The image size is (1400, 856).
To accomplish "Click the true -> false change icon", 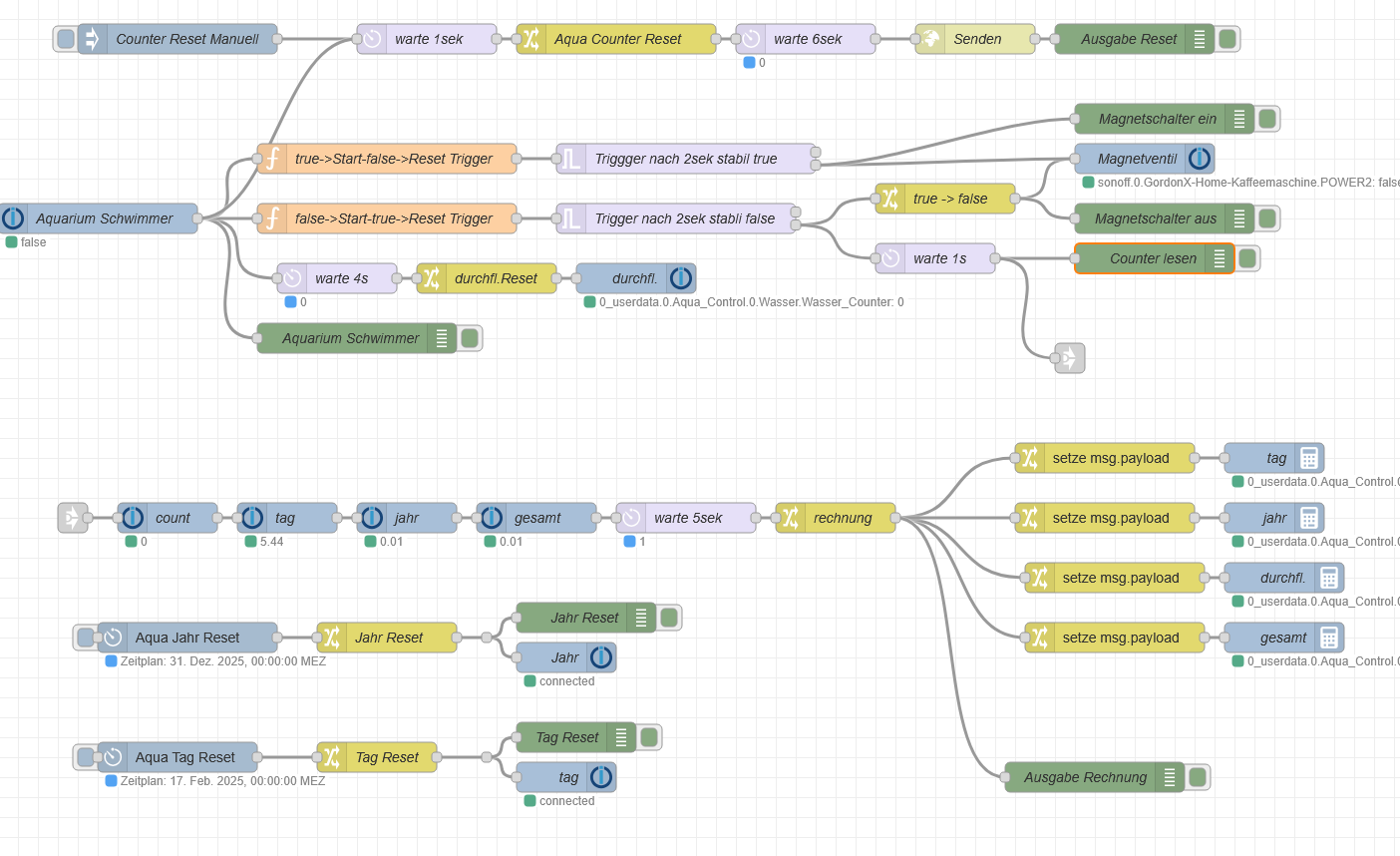I will 890,199.
